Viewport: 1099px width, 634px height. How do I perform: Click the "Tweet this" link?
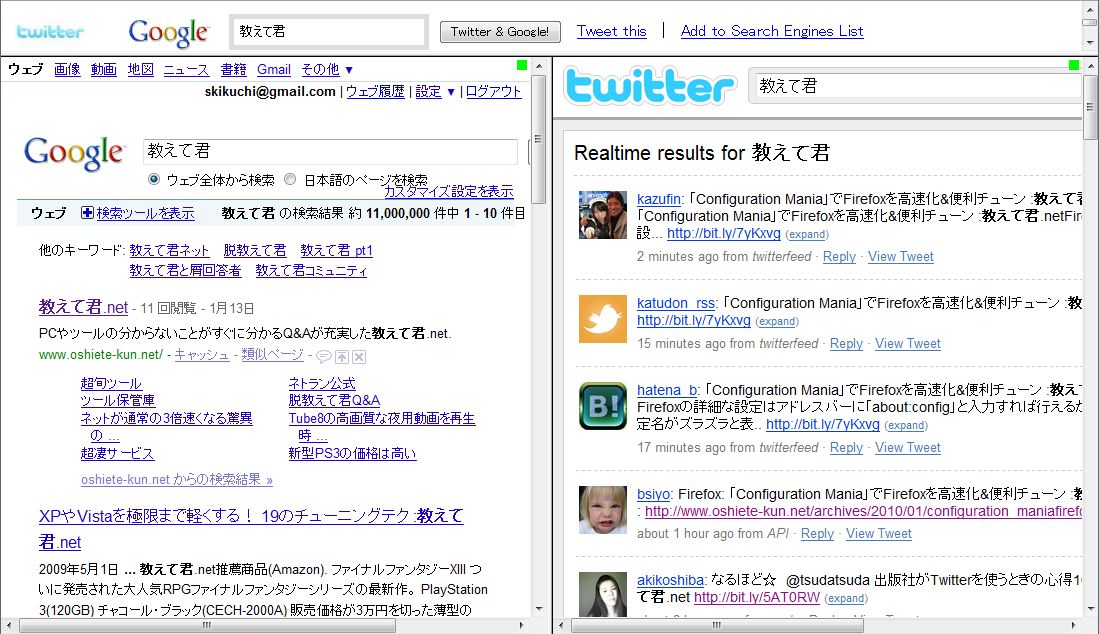pos(612,31)
